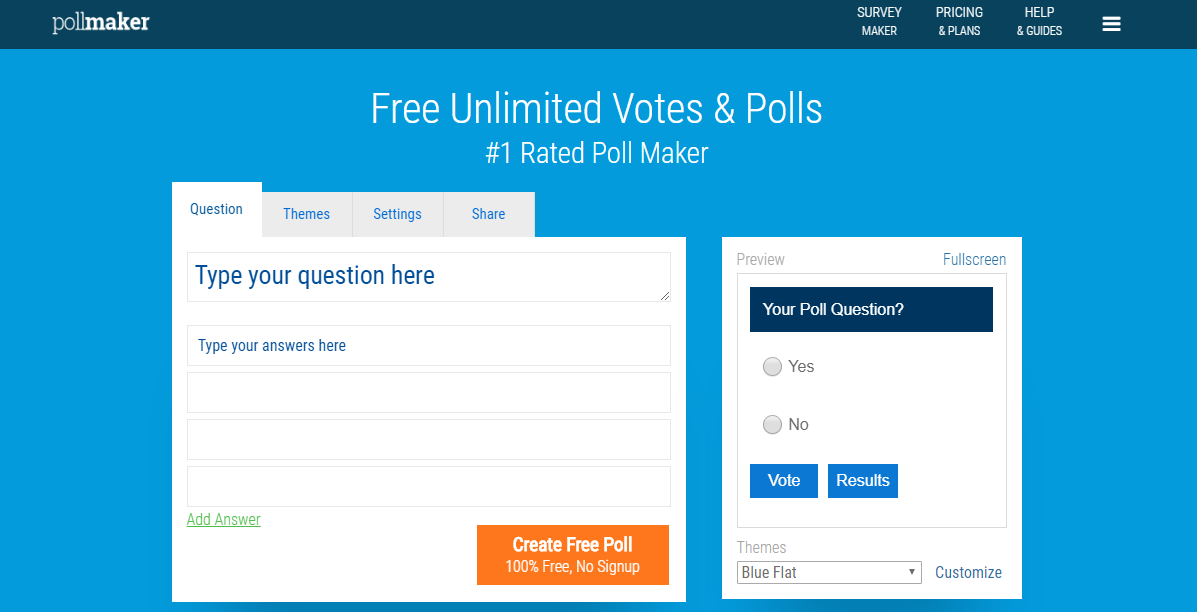The image size is (1197, 612).
Task: Select the Yes radio button
Action: coord(773,367)
